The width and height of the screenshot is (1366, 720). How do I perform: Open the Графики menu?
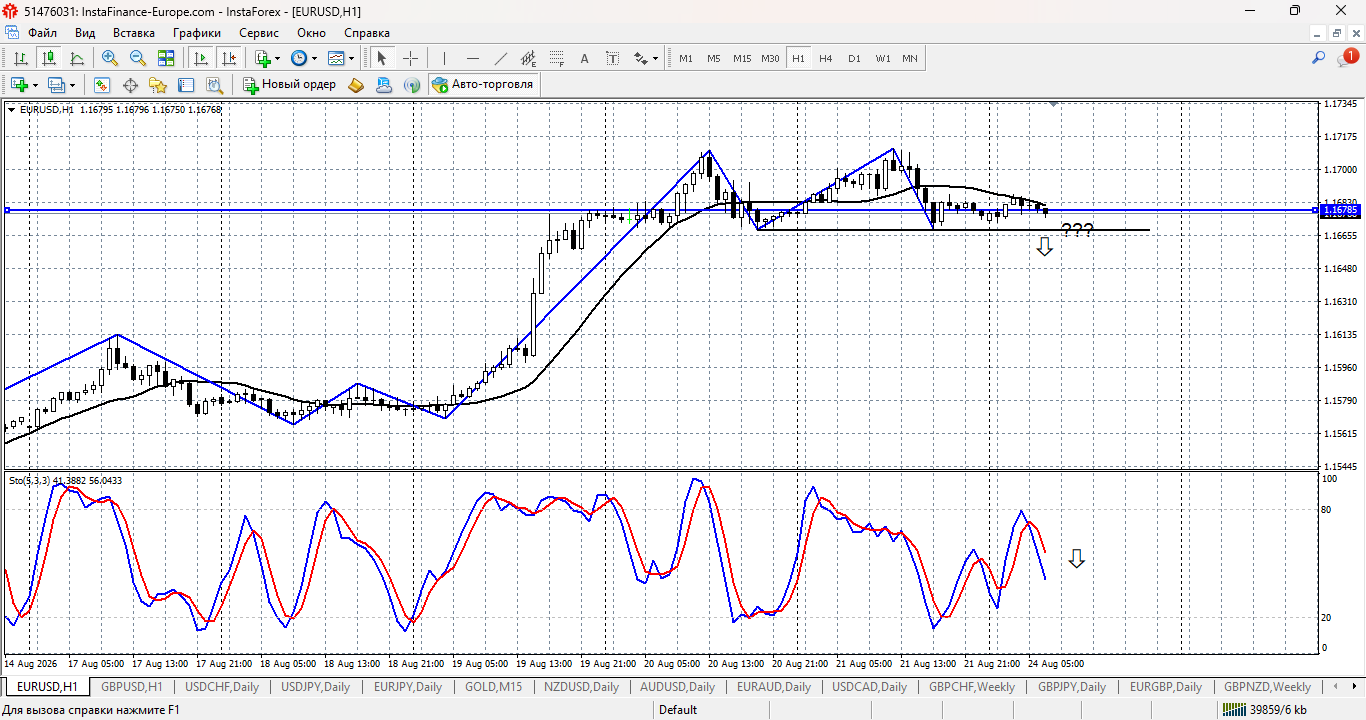pyautogui.click(x=196, y=33)
